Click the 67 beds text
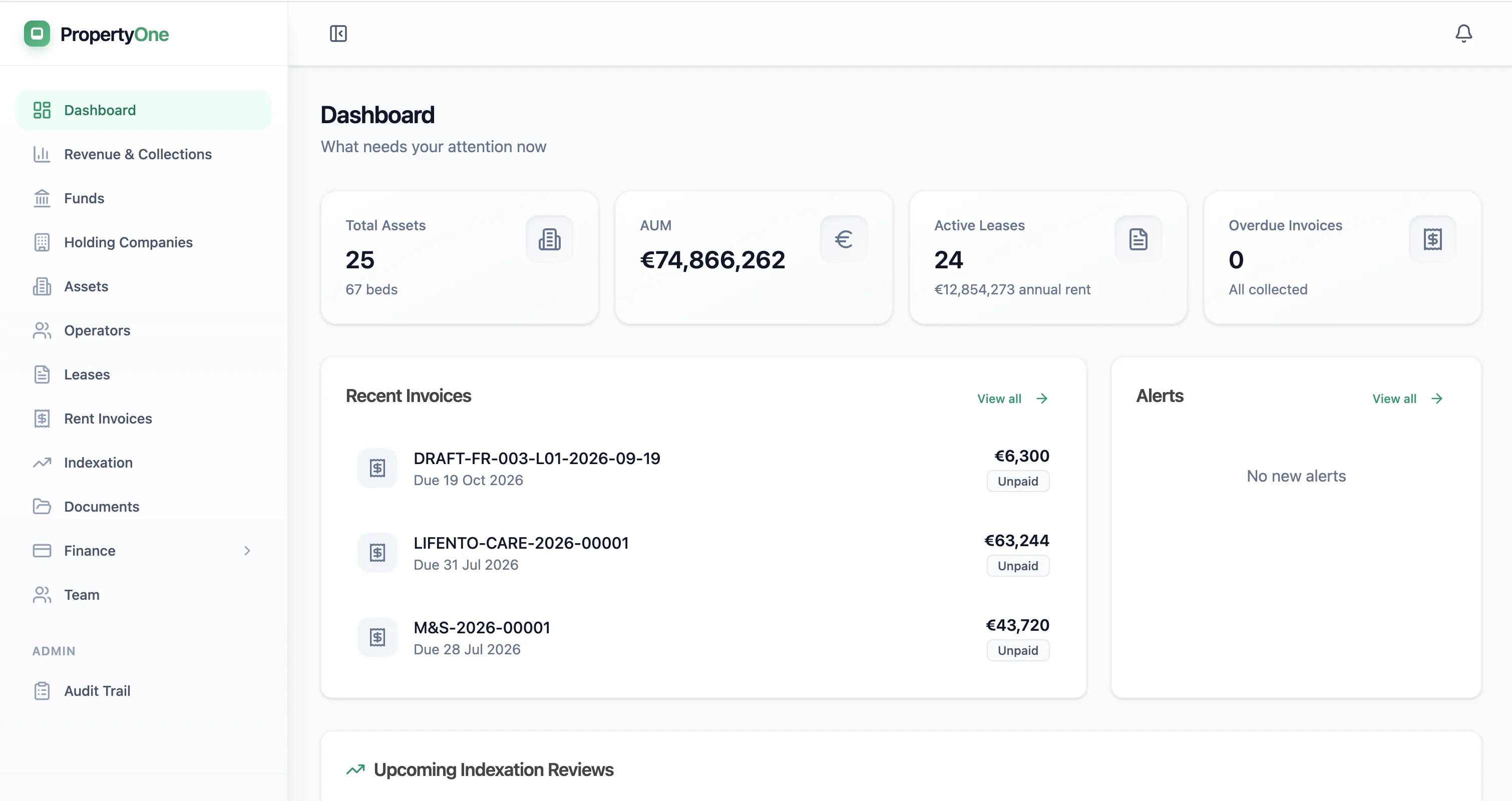Screen dimensions: 1512x801 pos(371,289)
